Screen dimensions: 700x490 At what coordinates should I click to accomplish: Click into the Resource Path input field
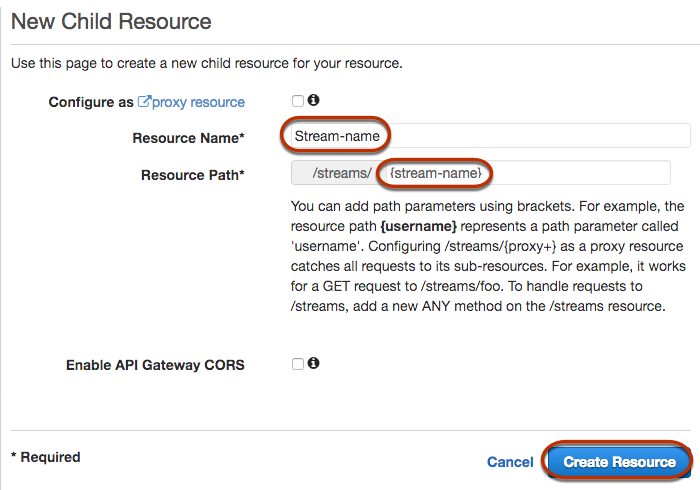pos(560,174)
